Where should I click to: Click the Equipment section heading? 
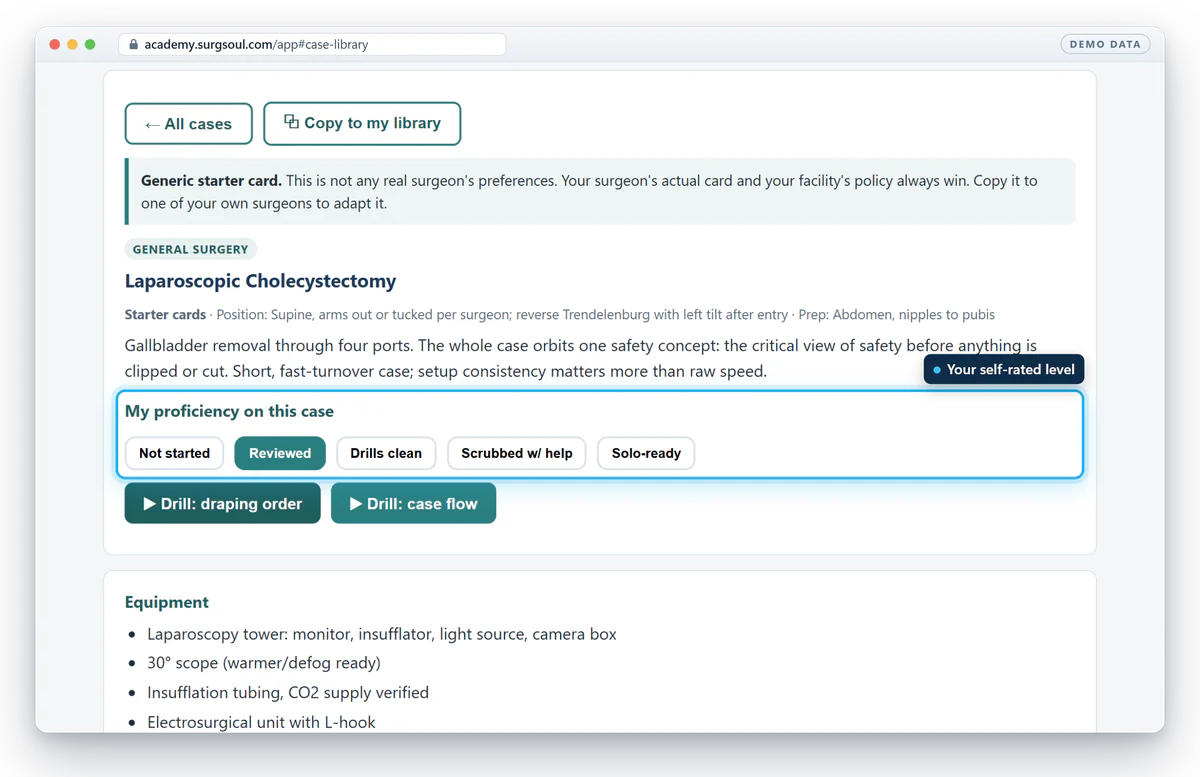coord(167,602)
